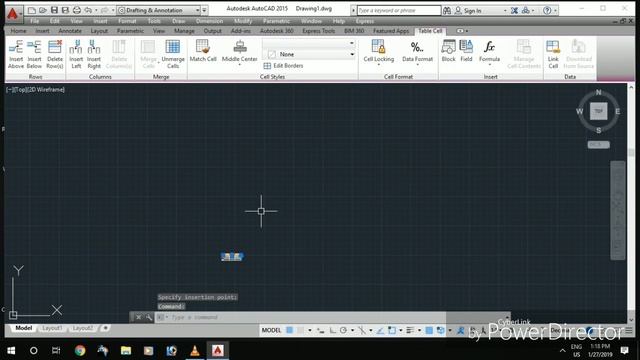Expand Help question mark dropdown arrow
Image resolution: width=640 pixels, height=360 pixels.
click(x=556, y=11)
